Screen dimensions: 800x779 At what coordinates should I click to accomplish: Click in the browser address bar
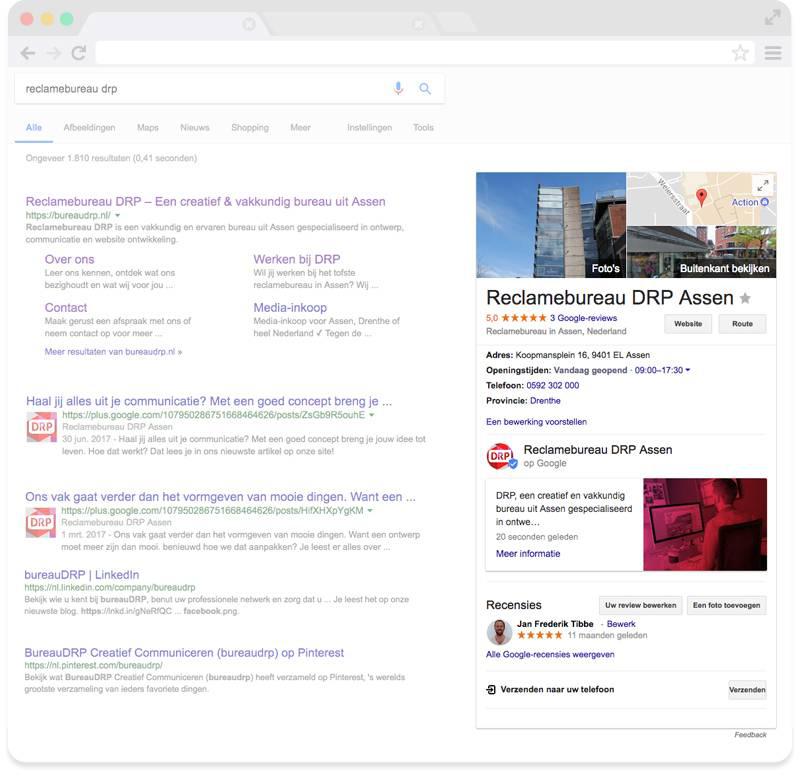click(424, 53)
